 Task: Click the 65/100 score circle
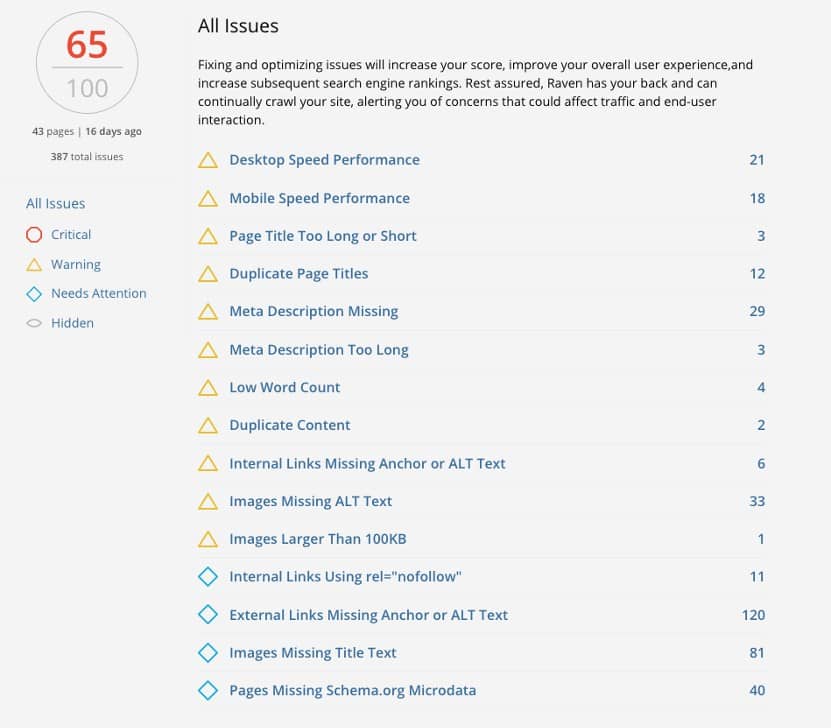pyautogui.click(x=86, y=62)
